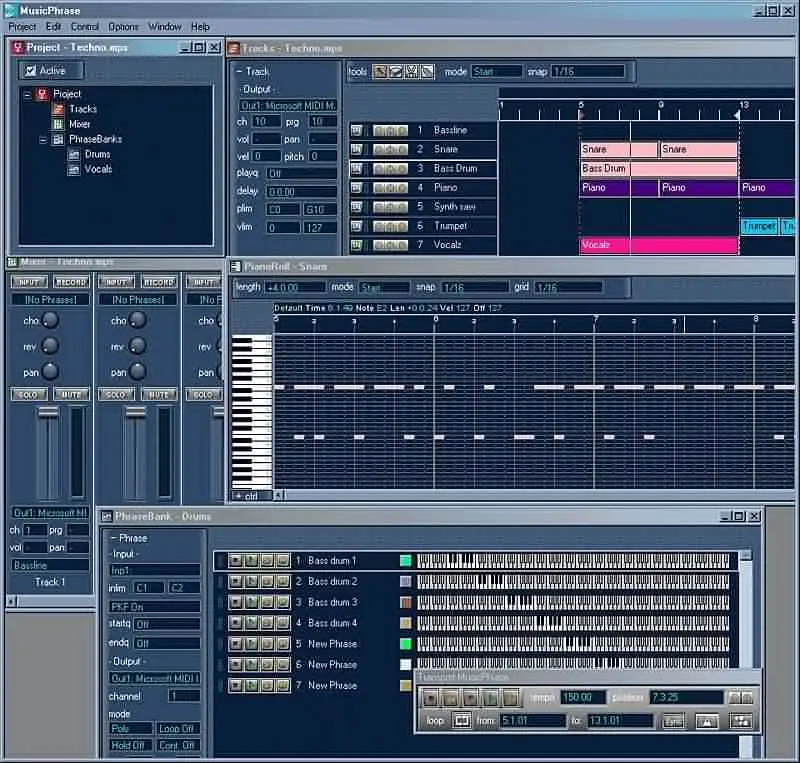Click the tempo 150.00 field
The height and width of the screenshot is (763, 800).
pyautogui.click(x=583, y=697)
